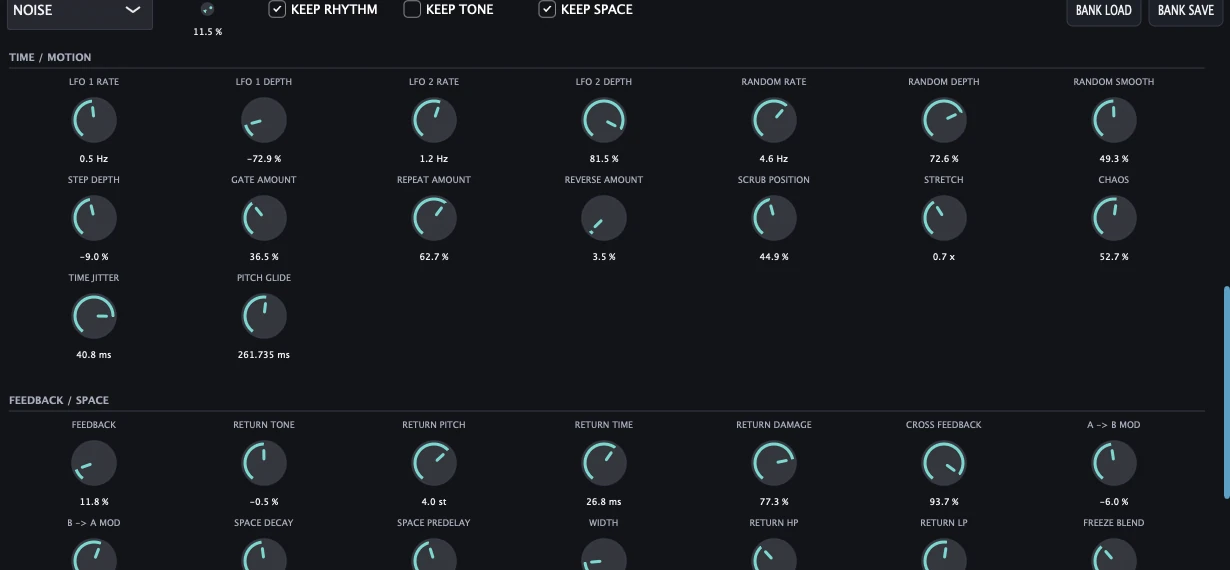The height and width of the screenshot is (570, 1230).
Task: Click the 4.6 Hz random rate value
Action: click(x=774, y=159)
